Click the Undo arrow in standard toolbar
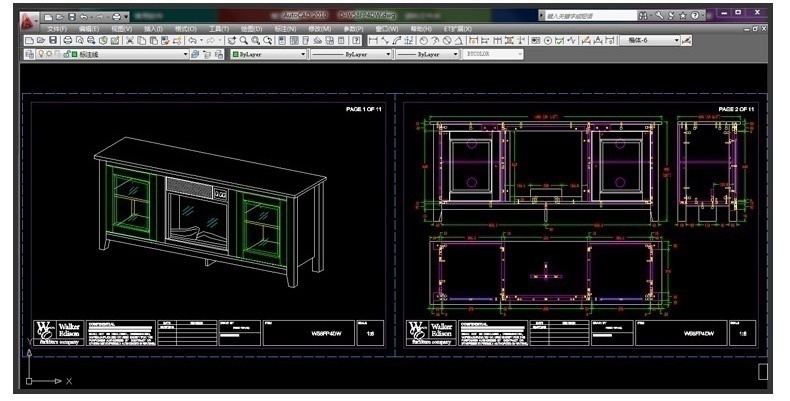This screenshot has width=790, height=401. pyautogui.click(x=189, y=40)
